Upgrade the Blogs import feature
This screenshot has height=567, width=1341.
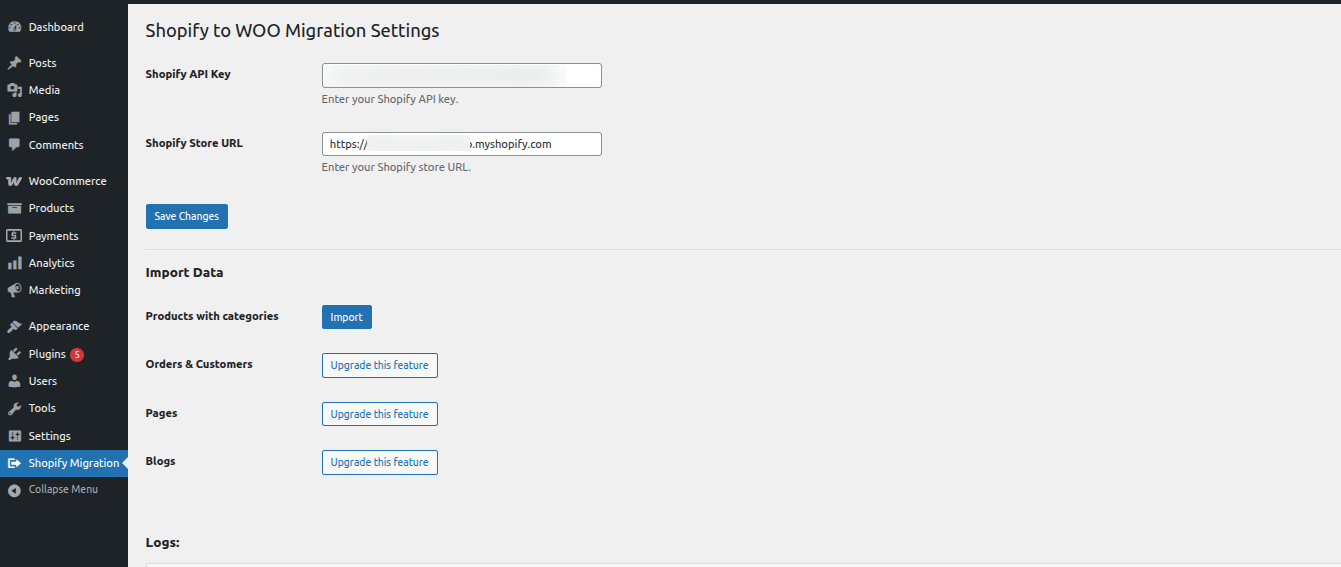pos(380,462)
